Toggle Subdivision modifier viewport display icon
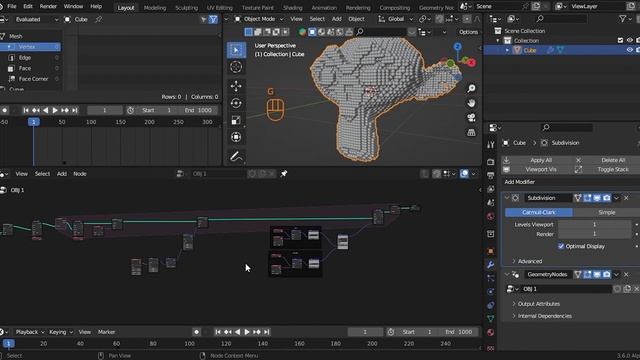Screen dimensions: 640x360 click(x=597, y=198)
